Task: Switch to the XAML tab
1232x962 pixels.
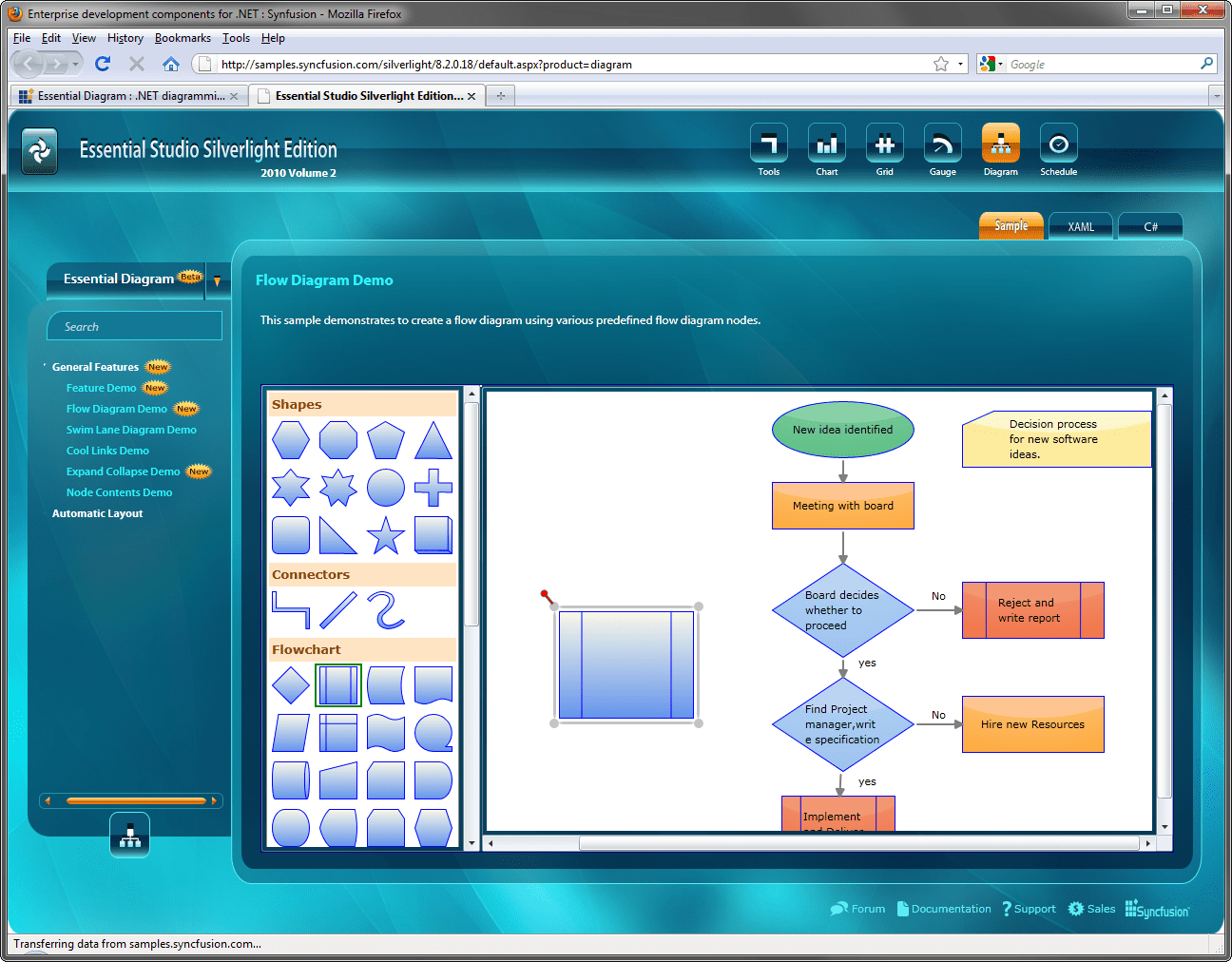Action: point(1080,226)
